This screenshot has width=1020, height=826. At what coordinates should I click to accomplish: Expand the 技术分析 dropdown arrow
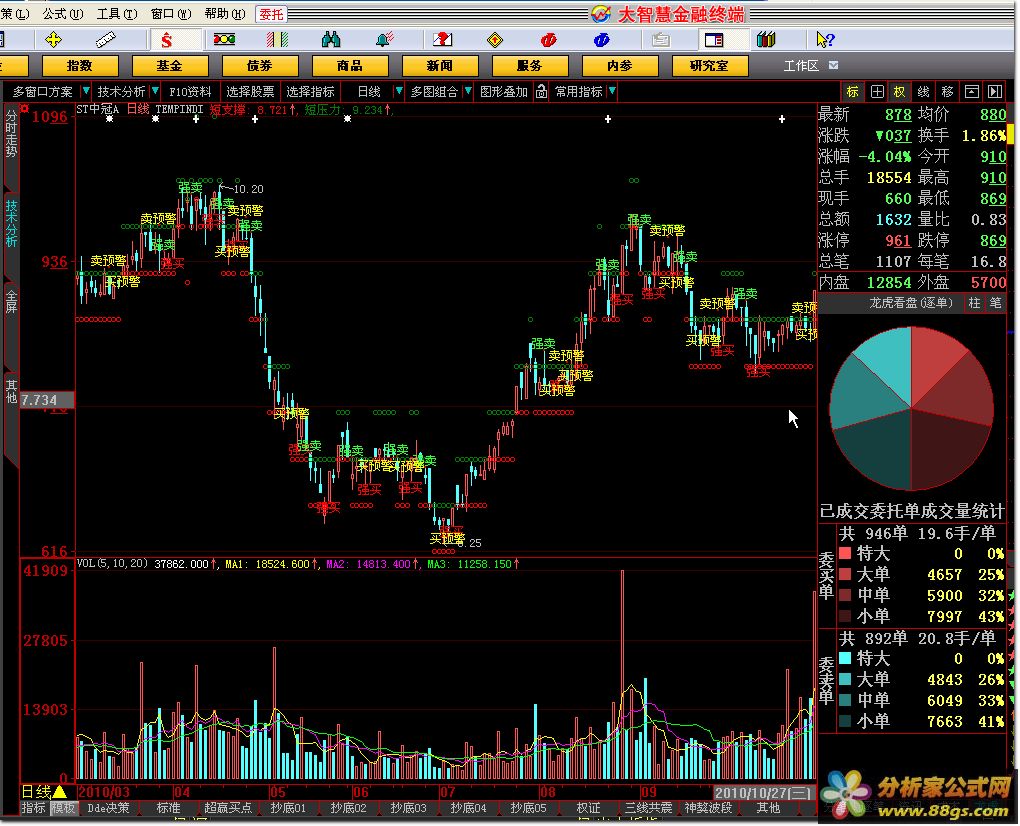pos(155,92)
